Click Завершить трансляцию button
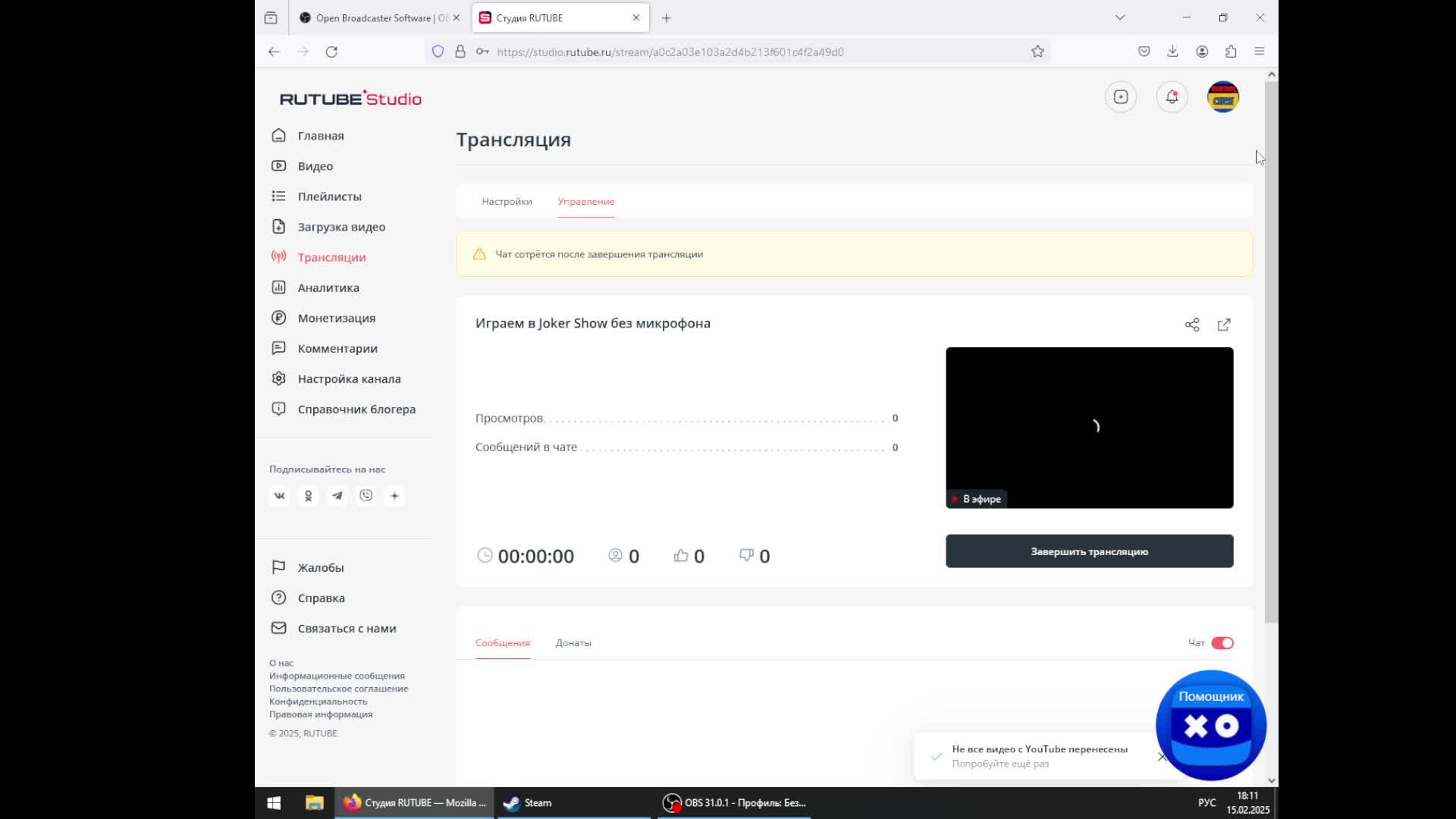Viewport: 1456px width, 819px height. tap(1089, 551)
